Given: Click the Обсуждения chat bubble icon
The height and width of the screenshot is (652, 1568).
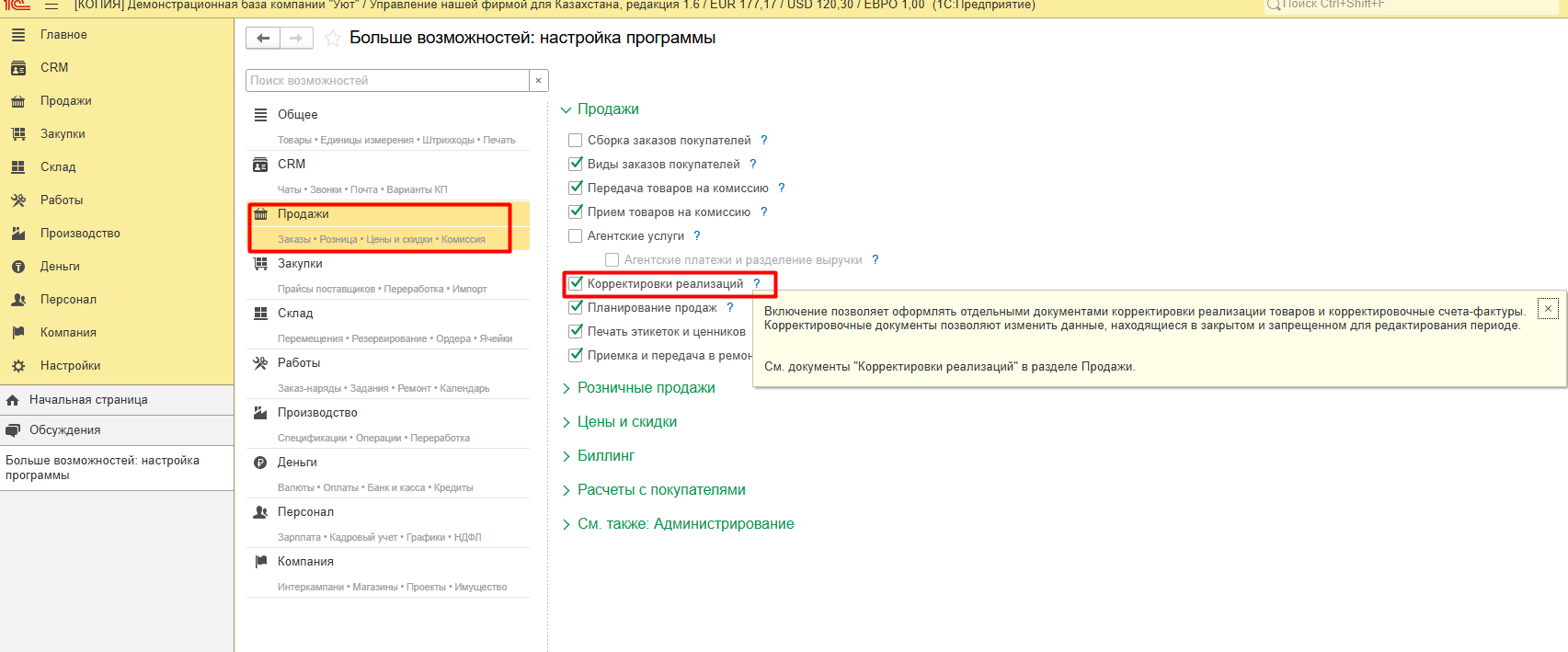Looking at the screenshot, I should click(x=13, y=430).
